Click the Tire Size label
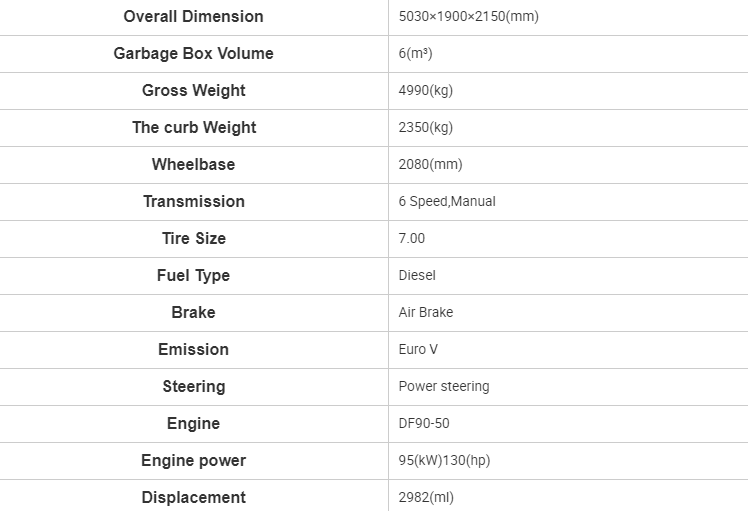Screen dimensions: 748x511 pyautogui.click(x=194, y=238)
